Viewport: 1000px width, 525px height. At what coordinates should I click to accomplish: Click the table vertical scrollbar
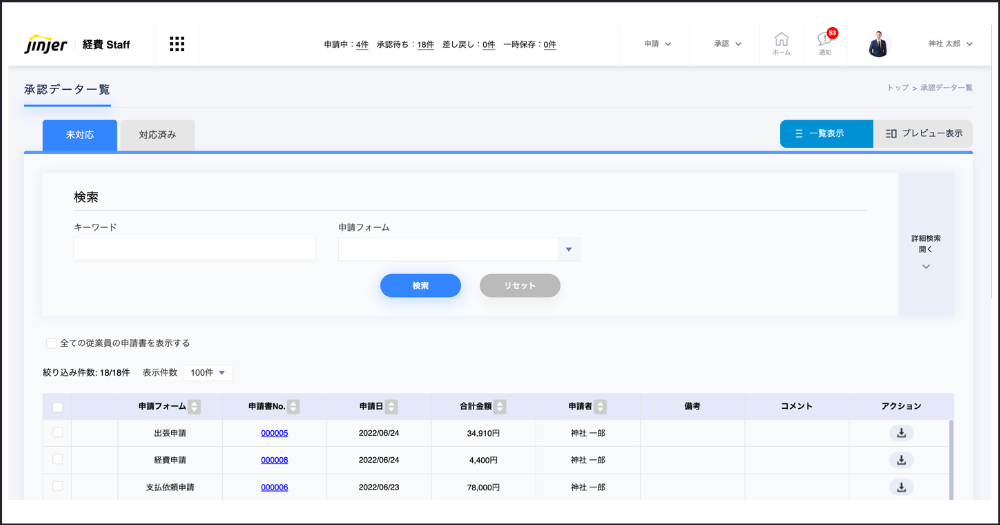pos(950,459)
